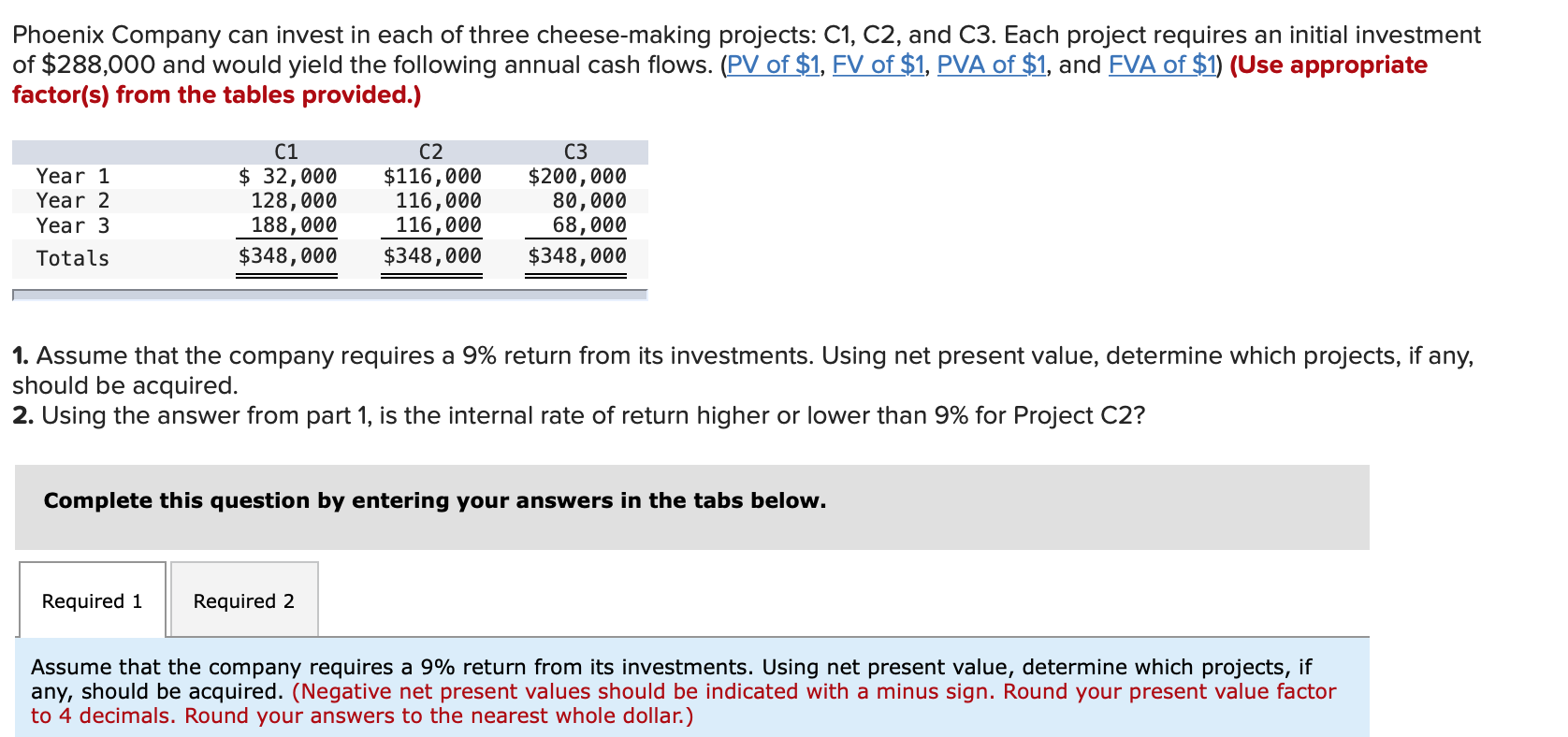Click the Year 1 row label
Screen dimensions: 1568x737
click(x=72, y=175)
